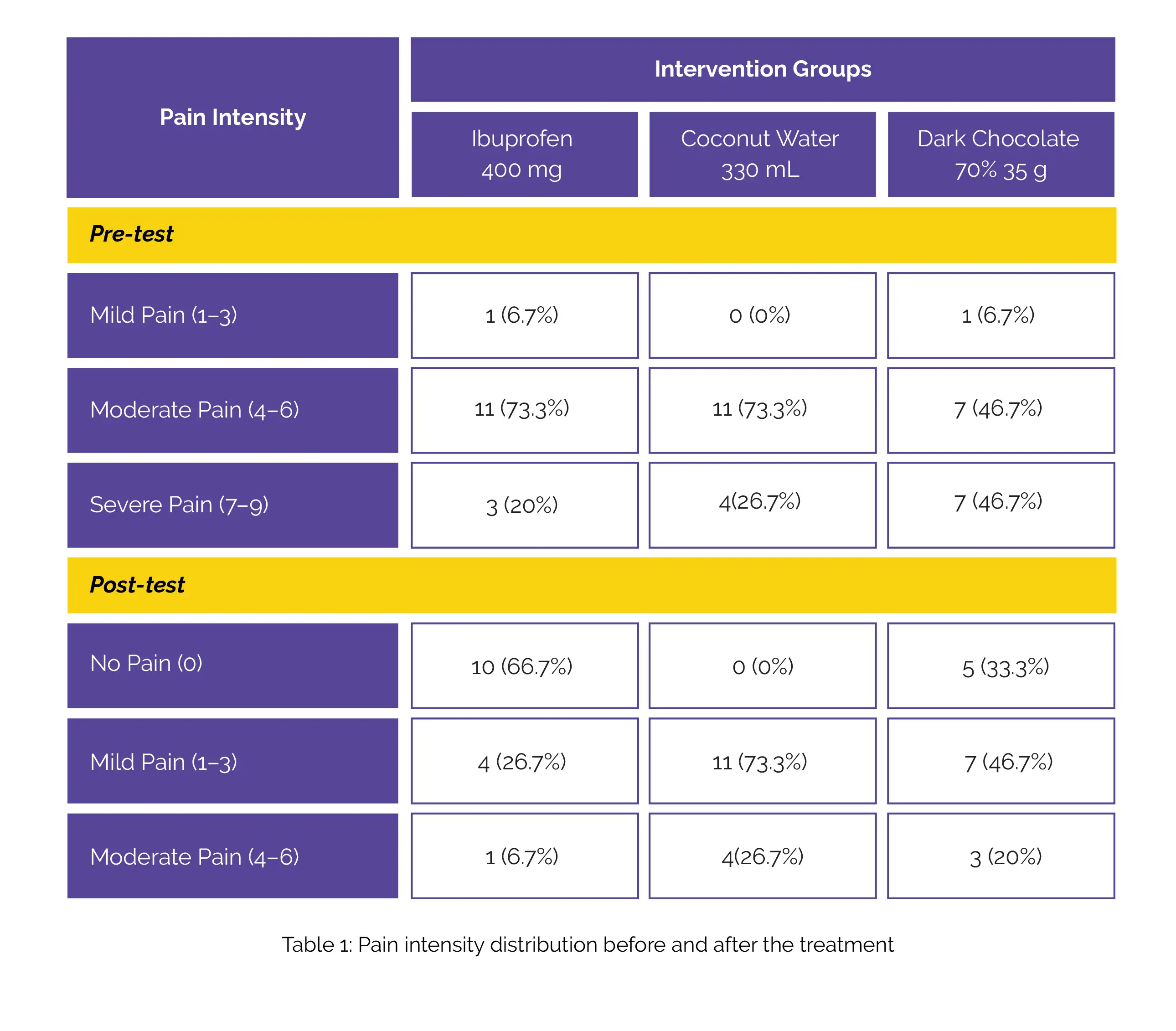Click the Pain Intensity header cell
Viewport: 1176px width, 1031px height.
232,118
